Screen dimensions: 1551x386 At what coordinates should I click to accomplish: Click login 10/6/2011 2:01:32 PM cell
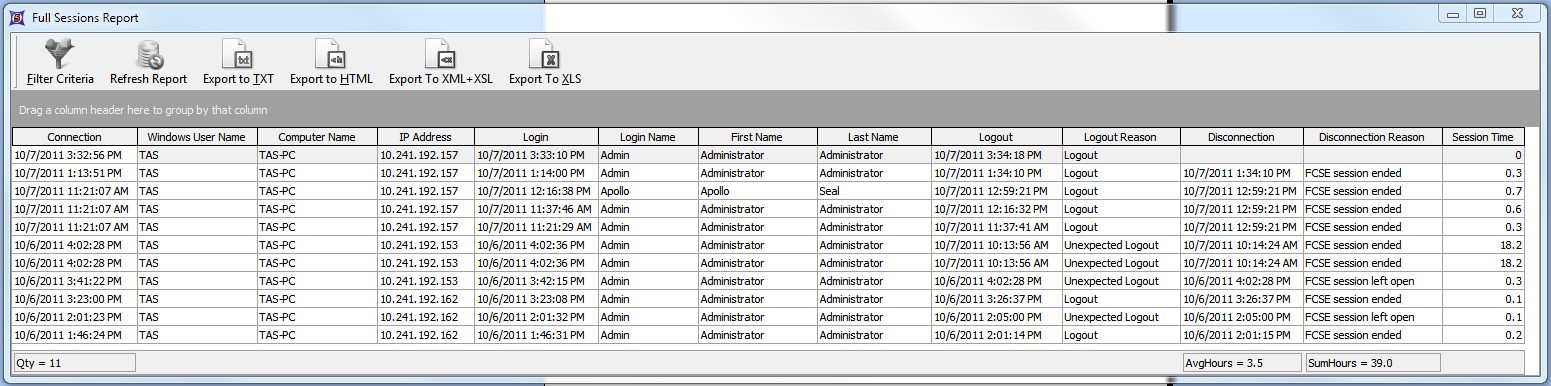(536, 317)
